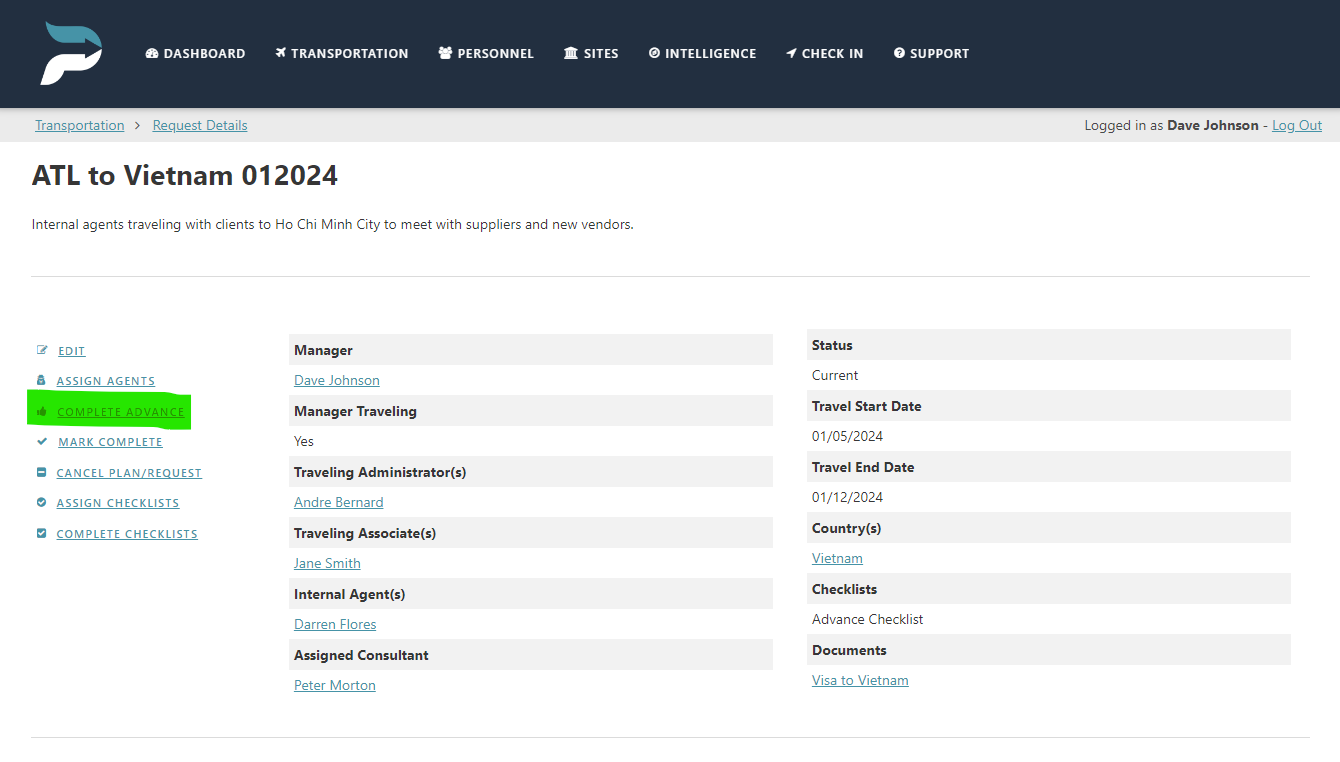This screenshot has width=1340, height=762.
Task: Click the Personnel people icon
Action: [x=444, y=53]
